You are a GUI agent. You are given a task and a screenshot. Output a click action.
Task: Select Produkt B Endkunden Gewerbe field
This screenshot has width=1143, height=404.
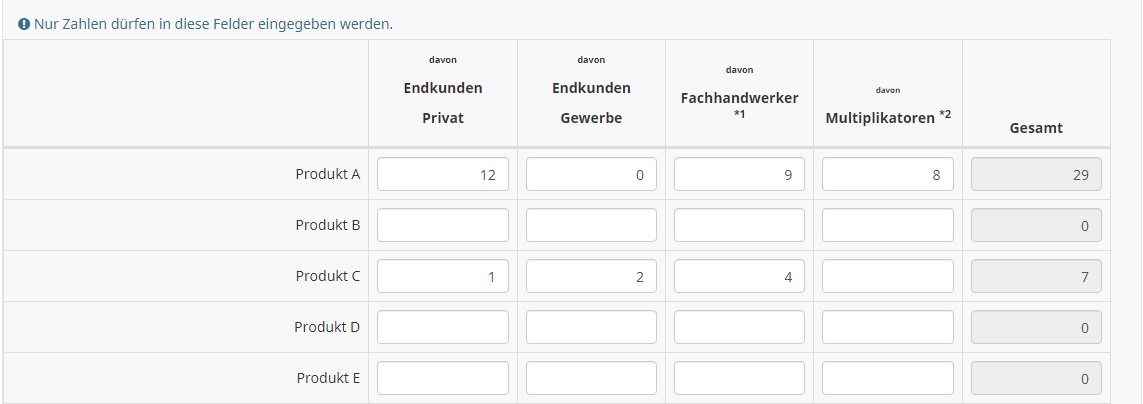[591, 225]
